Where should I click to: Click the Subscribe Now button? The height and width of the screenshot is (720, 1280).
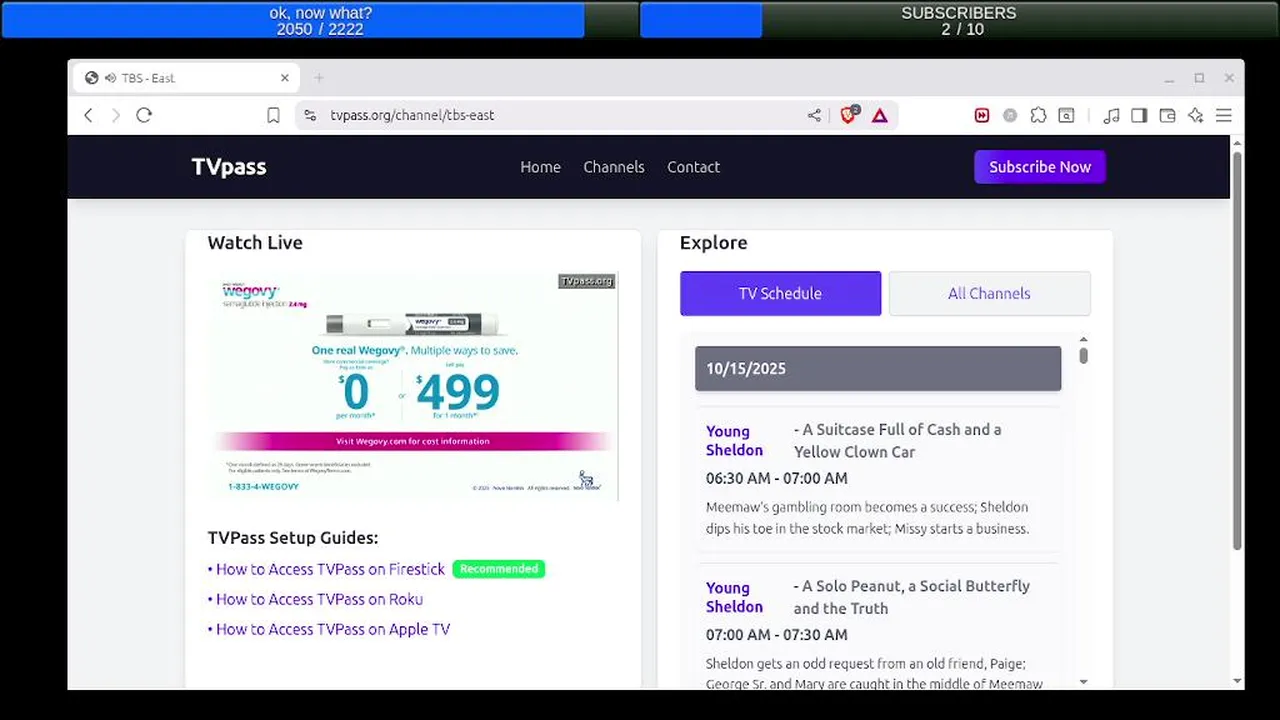click(x=1040, y=167)
